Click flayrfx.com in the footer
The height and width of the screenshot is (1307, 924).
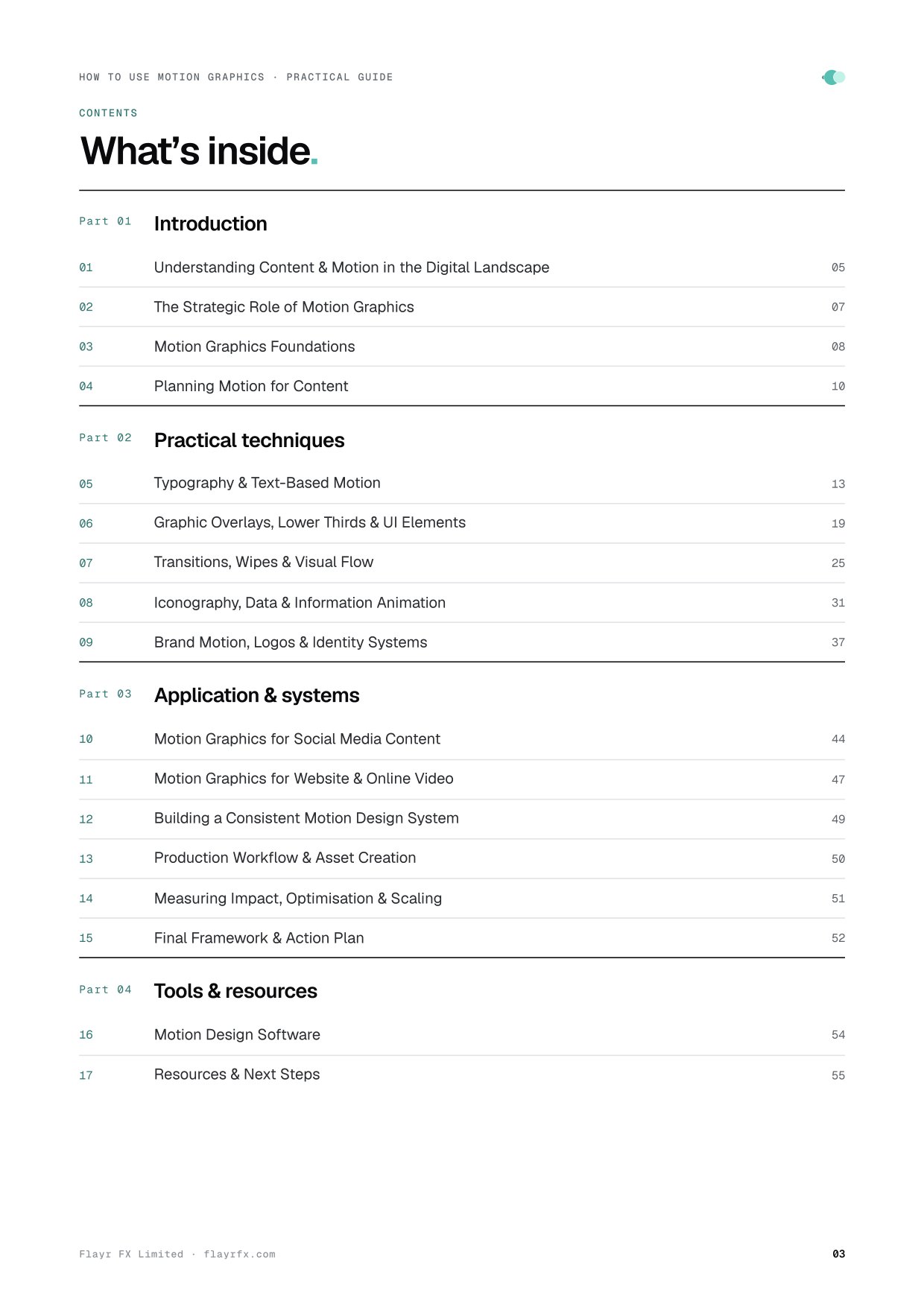point(239,1254)
